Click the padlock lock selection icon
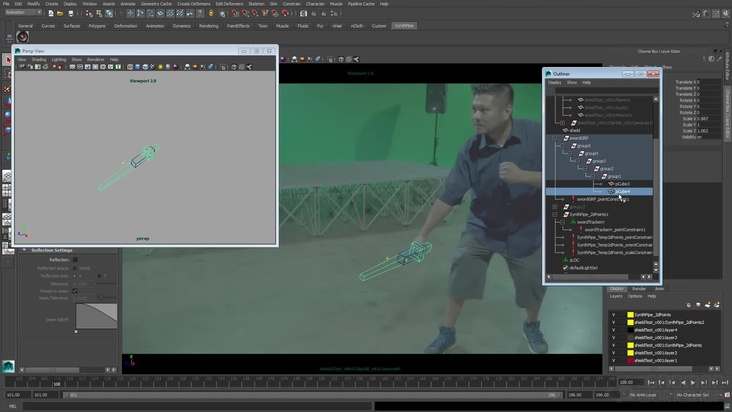The width and height of the screenshot is (732, 412). (x=211, y=14)
